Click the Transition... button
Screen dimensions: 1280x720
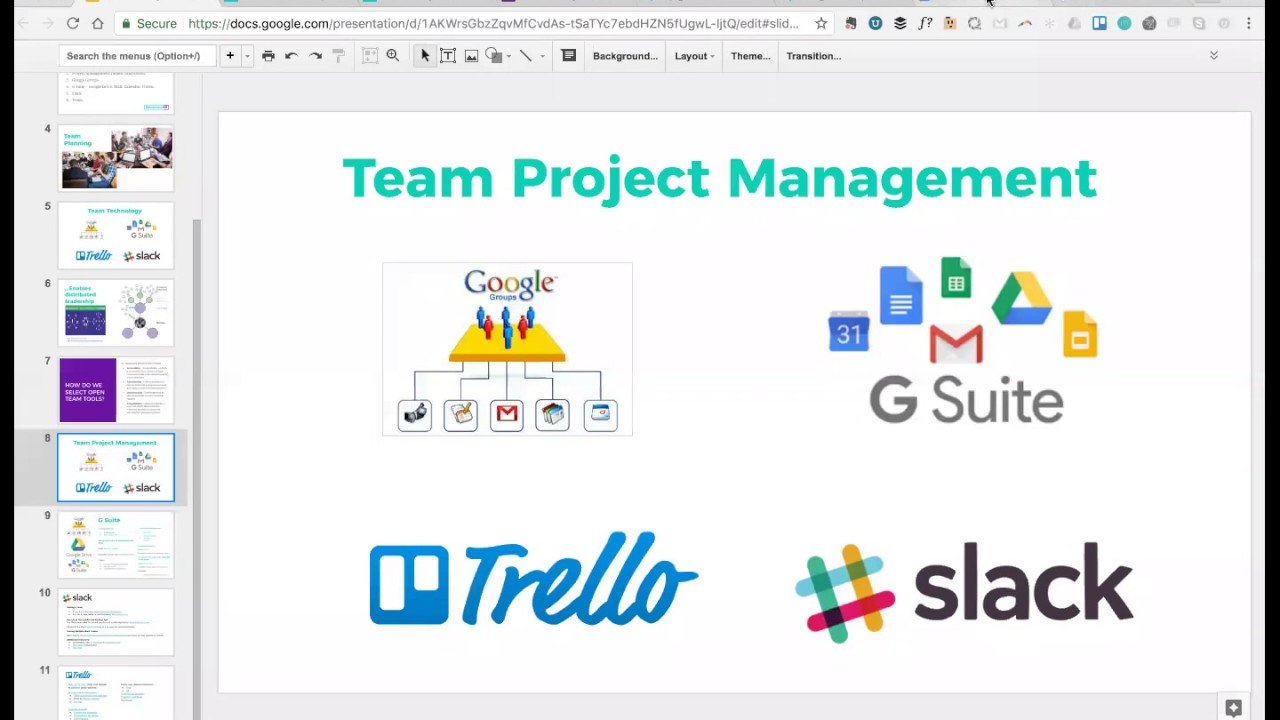click(x=813, y=56)
